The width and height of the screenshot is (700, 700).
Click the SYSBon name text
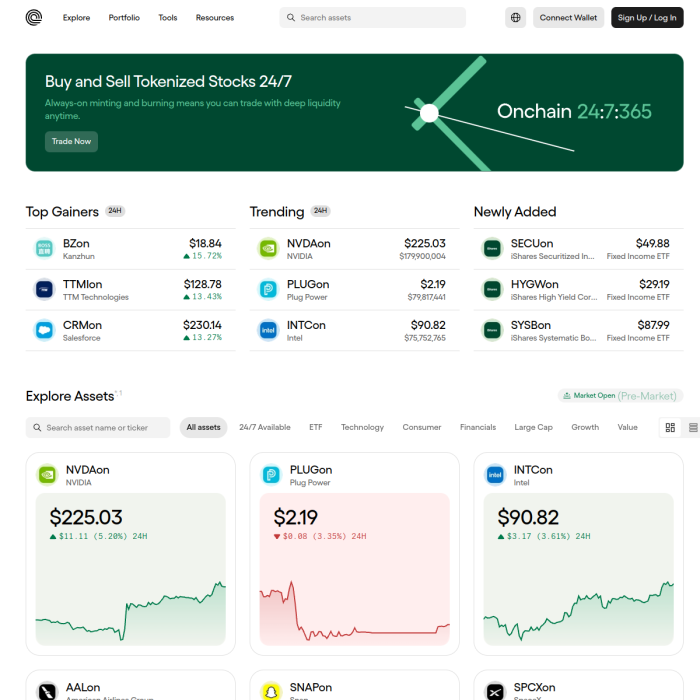coord(531,325)
